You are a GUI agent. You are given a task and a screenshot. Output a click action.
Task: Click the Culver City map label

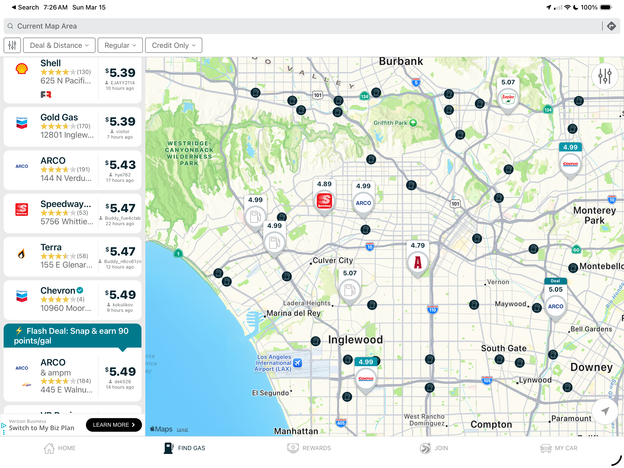pyautogui.click(x=333, y=260)
